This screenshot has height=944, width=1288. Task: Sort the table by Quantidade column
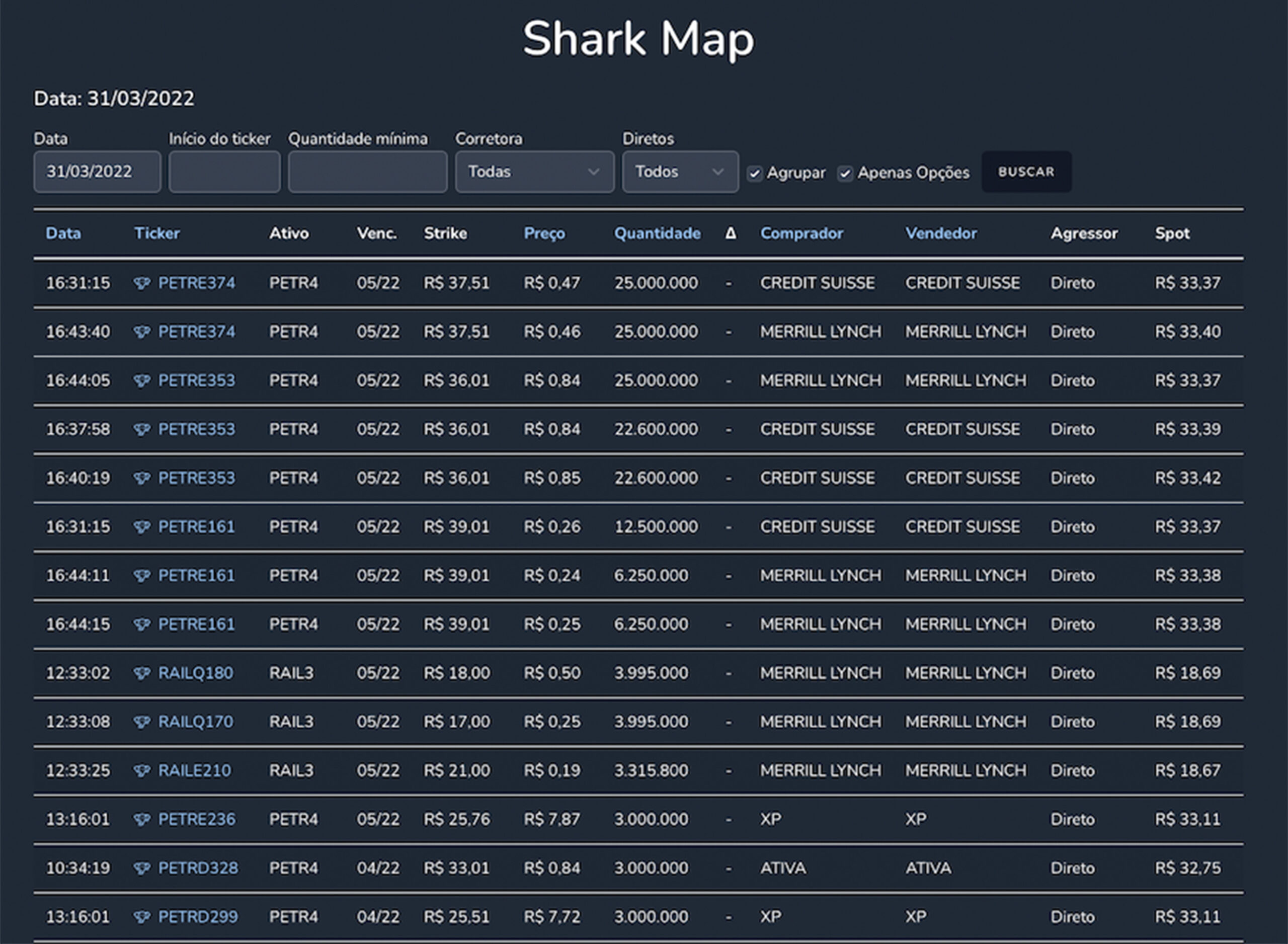coord(657,233)
